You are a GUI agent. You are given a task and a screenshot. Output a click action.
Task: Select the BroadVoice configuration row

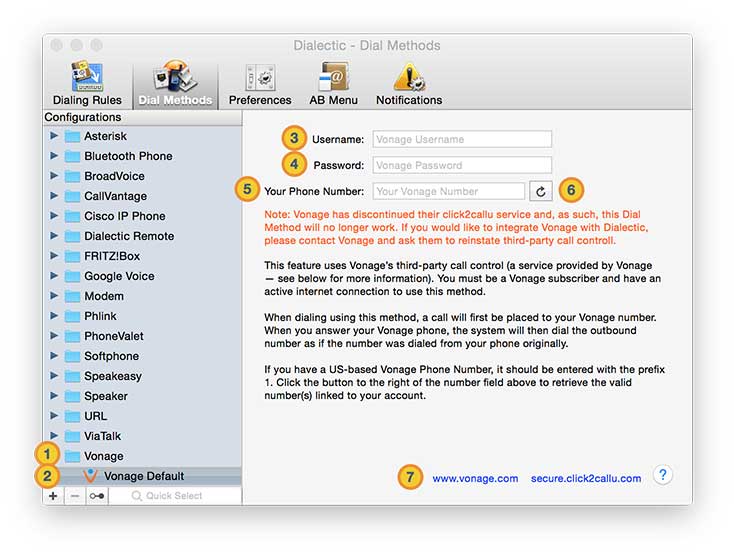(x=142, y=176)
